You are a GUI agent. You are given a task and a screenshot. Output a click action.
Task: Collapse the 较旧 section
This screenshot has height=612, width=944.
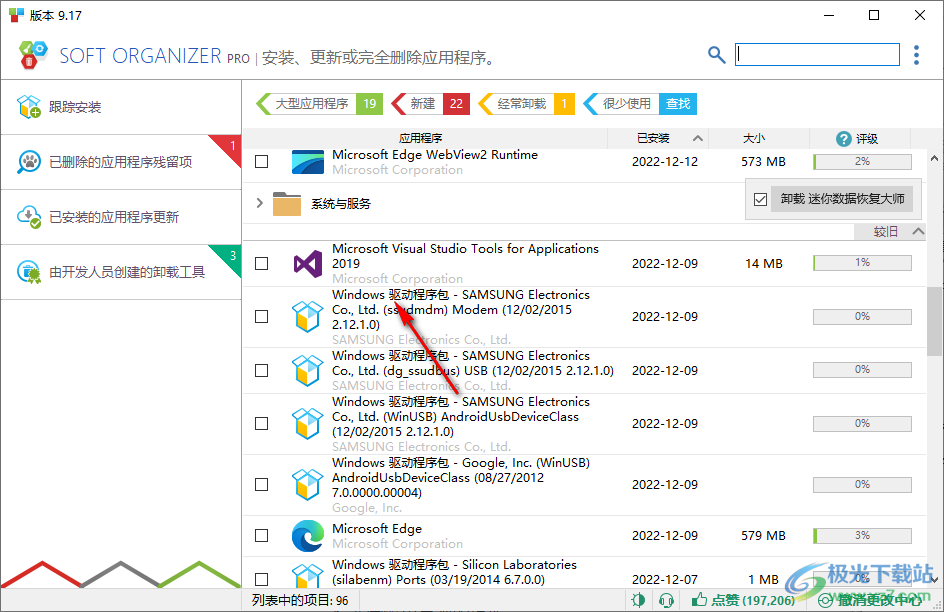918,232
